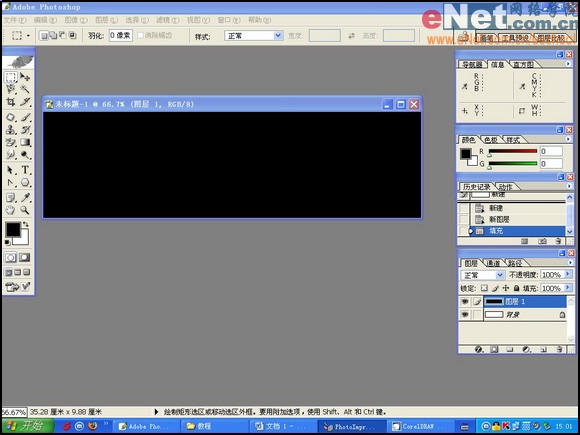
Task: Expand the layer opacity slider arrow
Action: tap(568, 274)
